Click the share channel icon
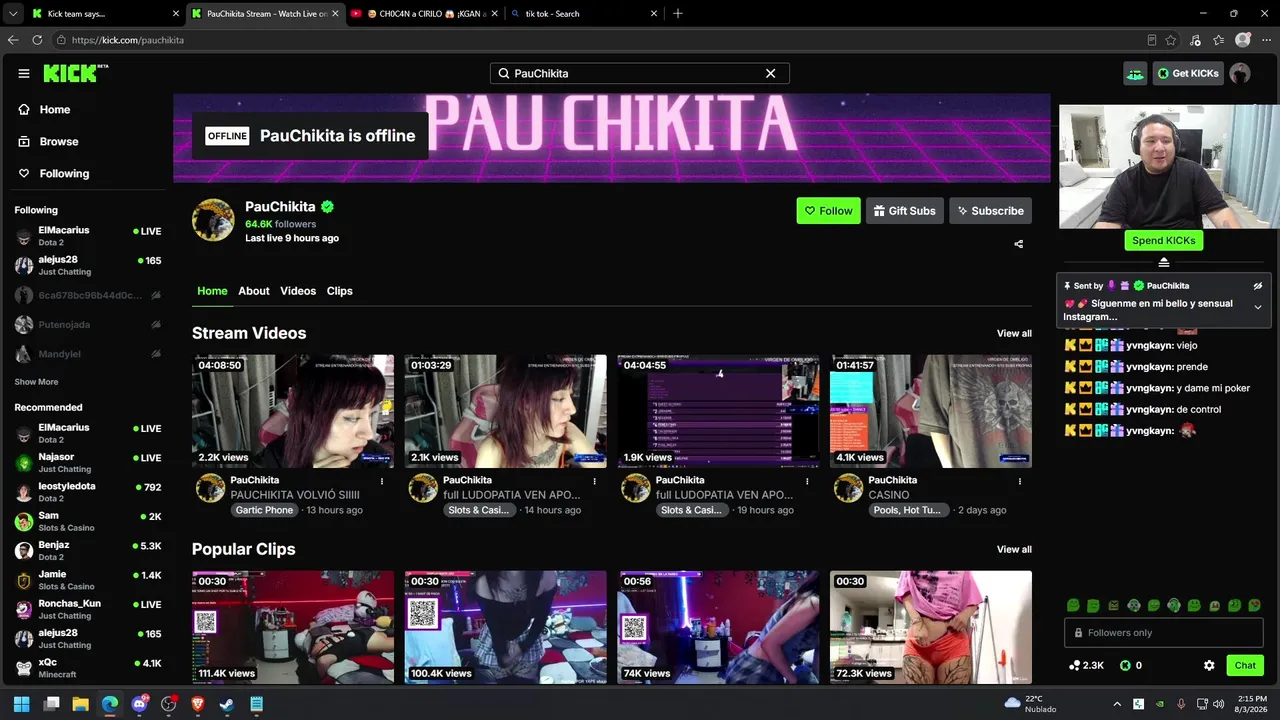The height and width of the screenshot is (720, 1280). click(x=1018, y=244)
